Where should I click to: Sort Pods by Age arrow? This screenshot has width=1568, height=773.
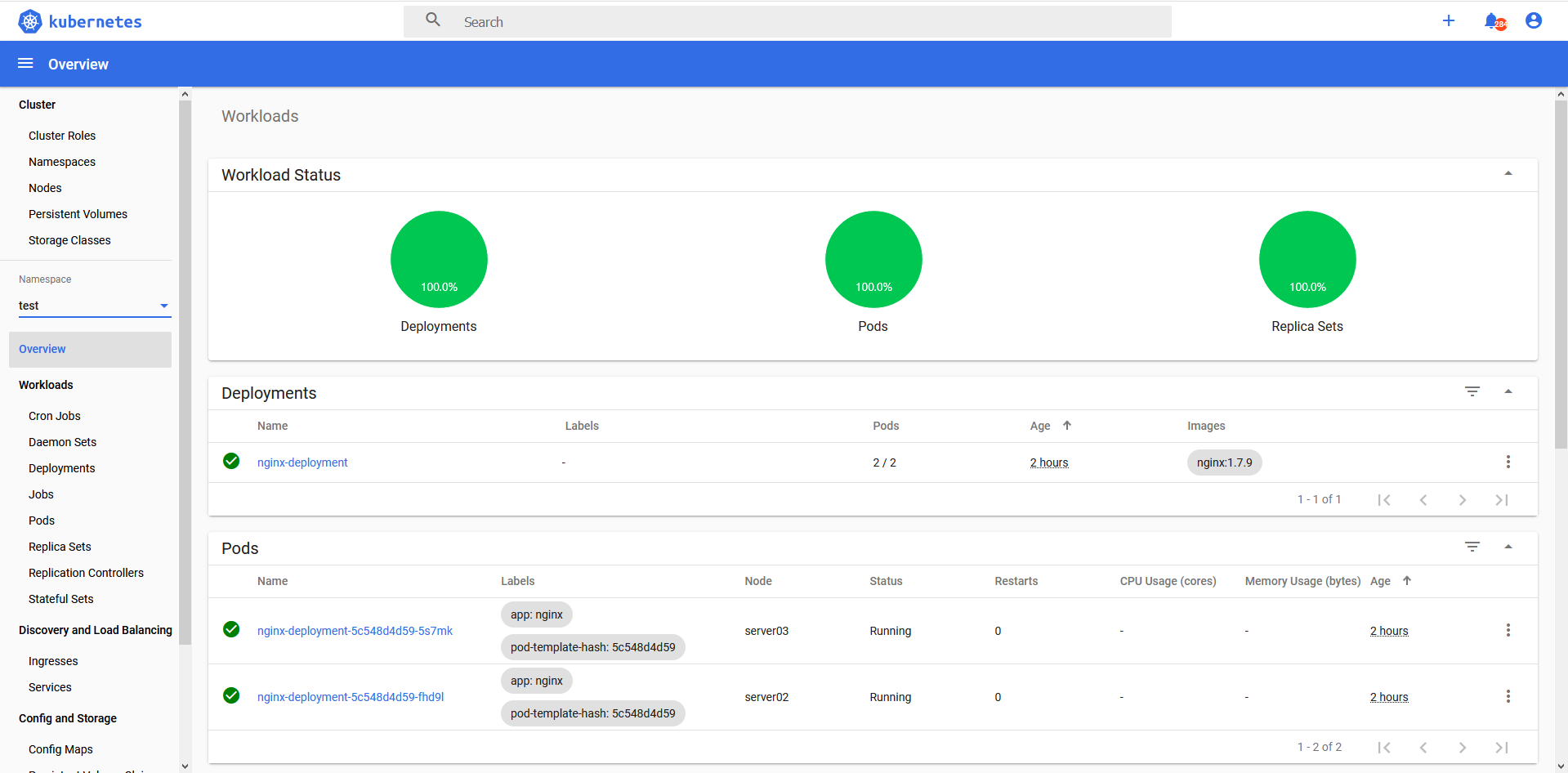pyautogui.click(x=1407, y=580)
